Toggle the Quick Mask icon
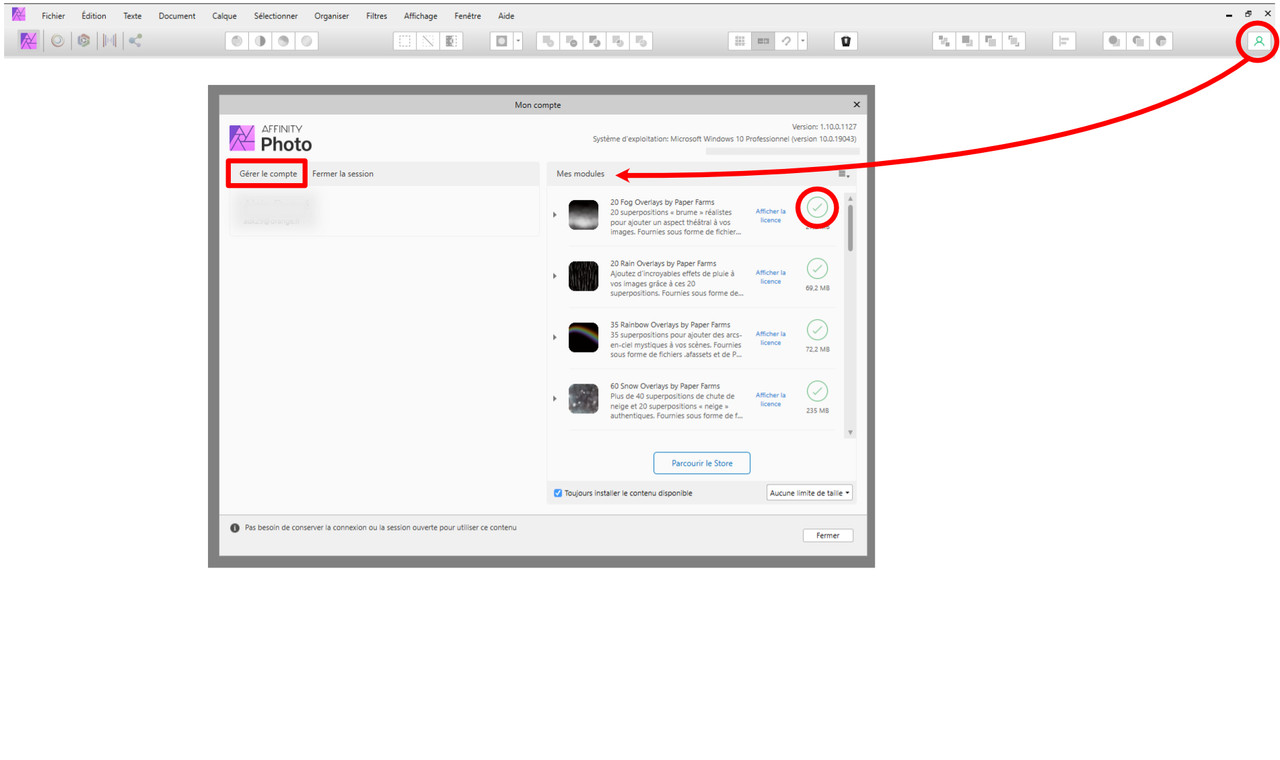The width and height of the screenshot is (1280, 760). (502, 41)
